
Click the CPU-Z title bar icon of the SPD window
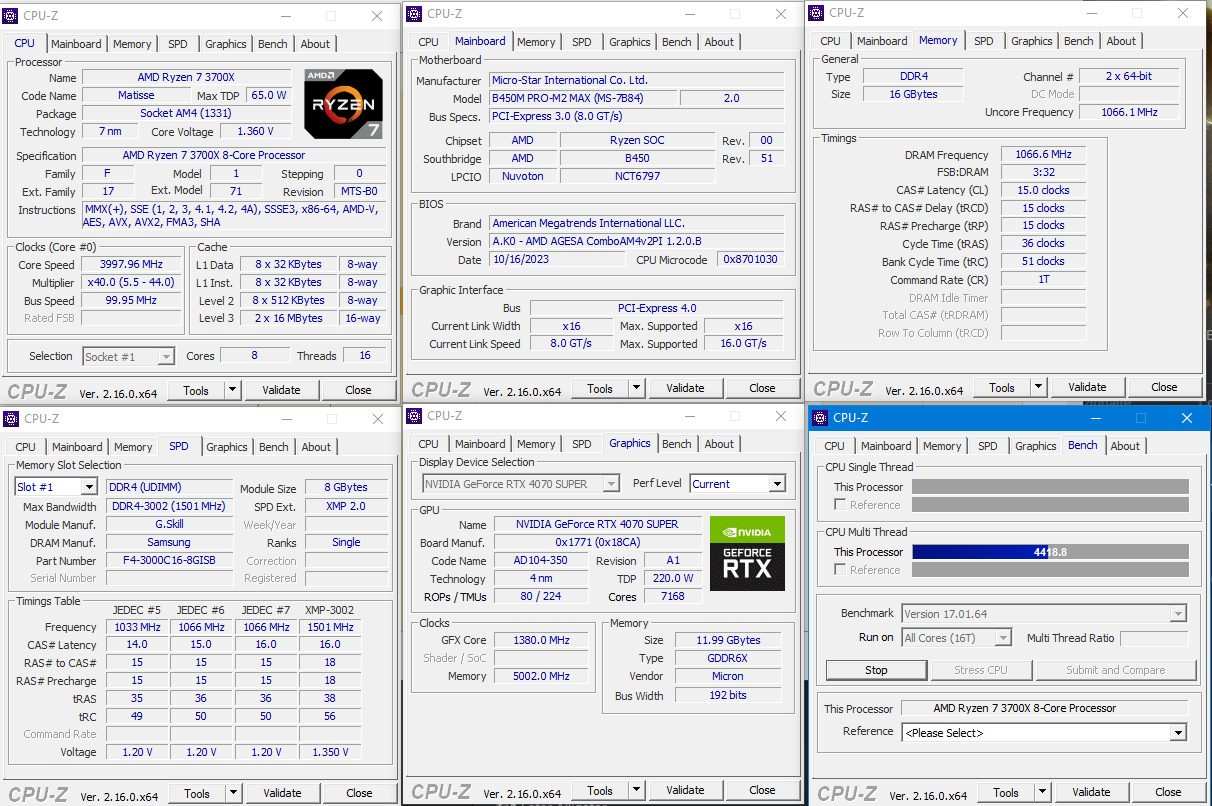pos(11,419)
